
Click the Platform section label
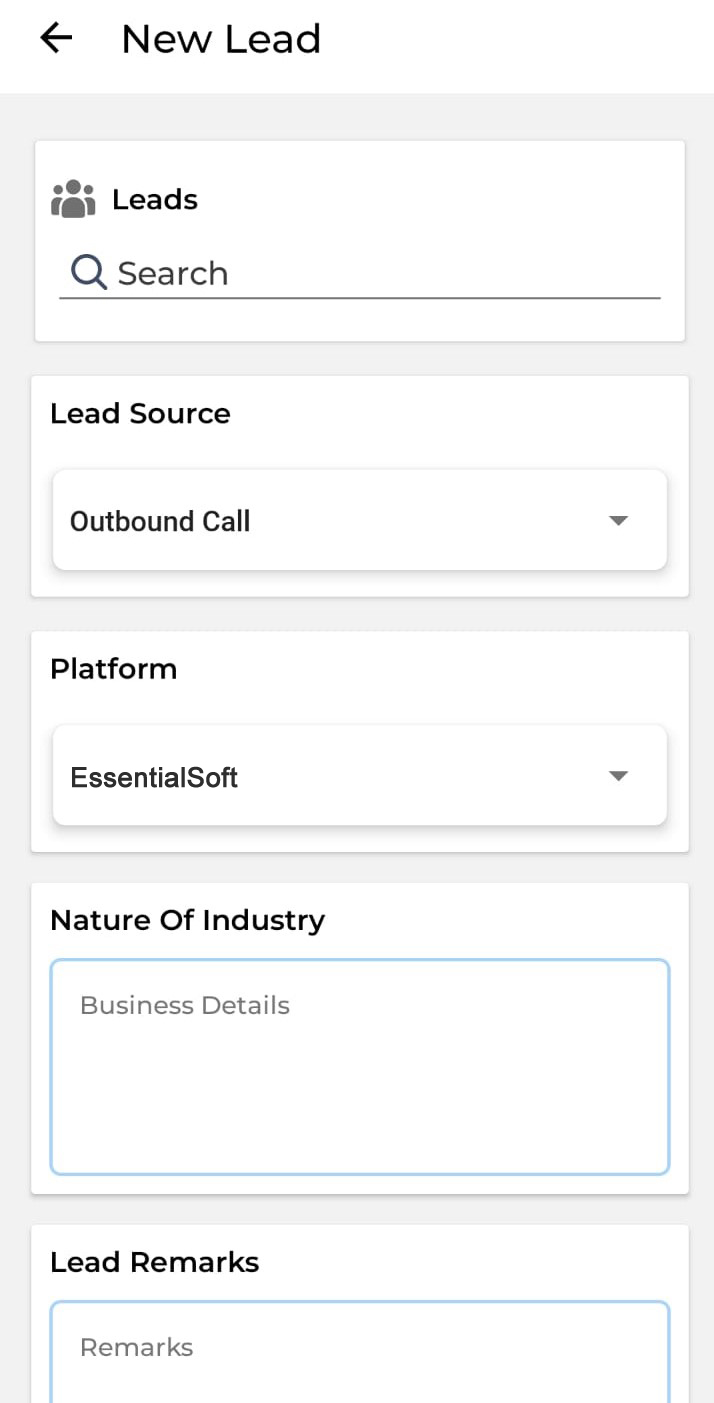click(x=114, y=669)
